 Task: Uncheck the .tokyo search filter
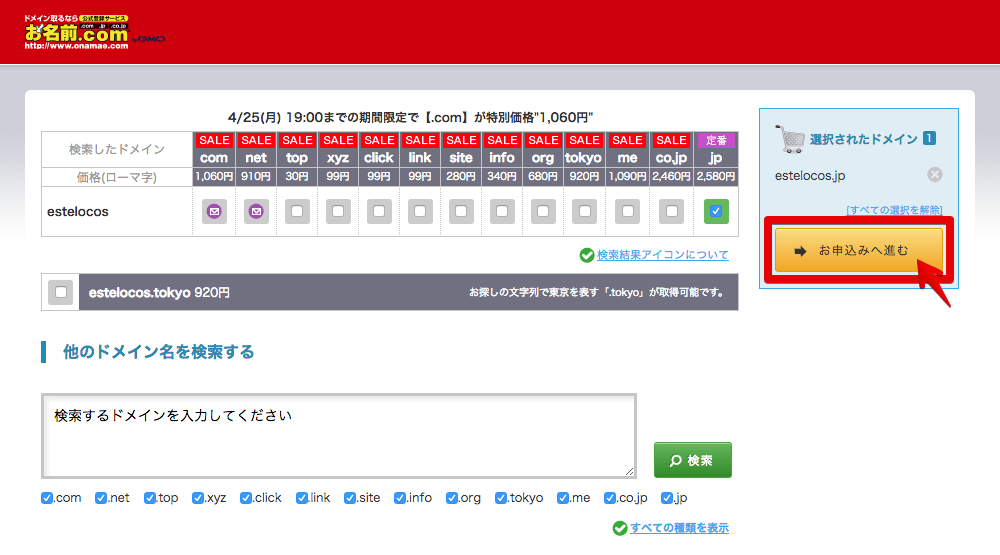pyautogui.click(x=501, y=498)
